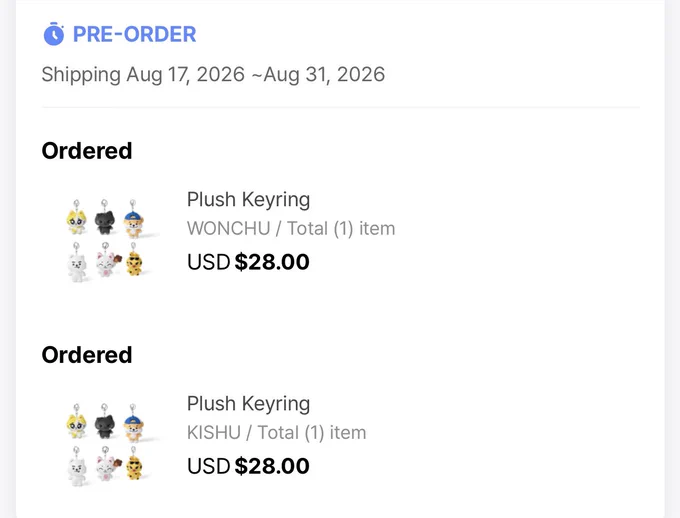The height and width of the screenshot is (518, 680).
Task: Click the shipping date range text
Action: 213,74
